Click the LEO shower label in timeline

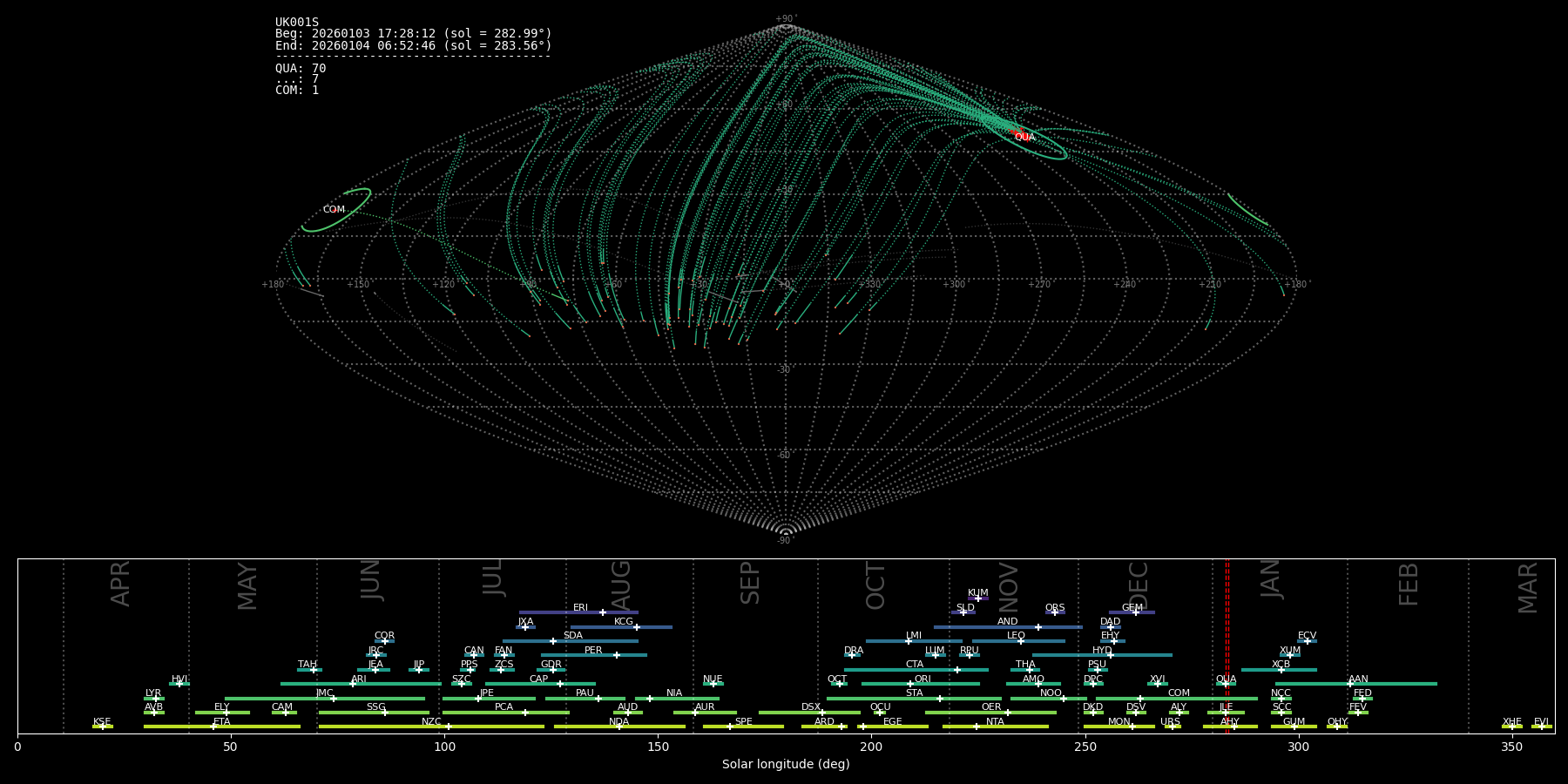(x=1016, y=636)
